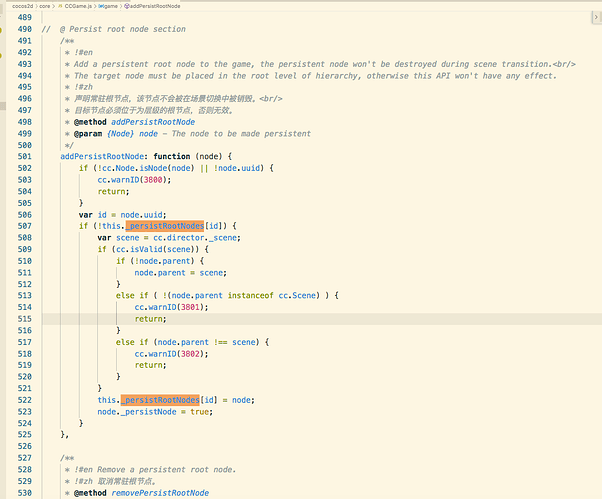This screenshot has width=602, height=499.
Task: Click the JS file icon beside CCGame.js
Action: 60,5
